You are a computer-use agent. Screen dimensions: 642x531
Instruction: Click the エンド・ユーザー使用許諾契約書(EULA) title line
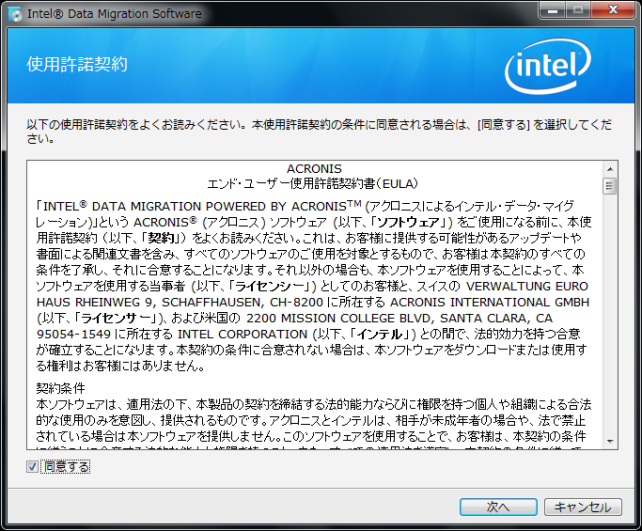click(x=312, y=183)
